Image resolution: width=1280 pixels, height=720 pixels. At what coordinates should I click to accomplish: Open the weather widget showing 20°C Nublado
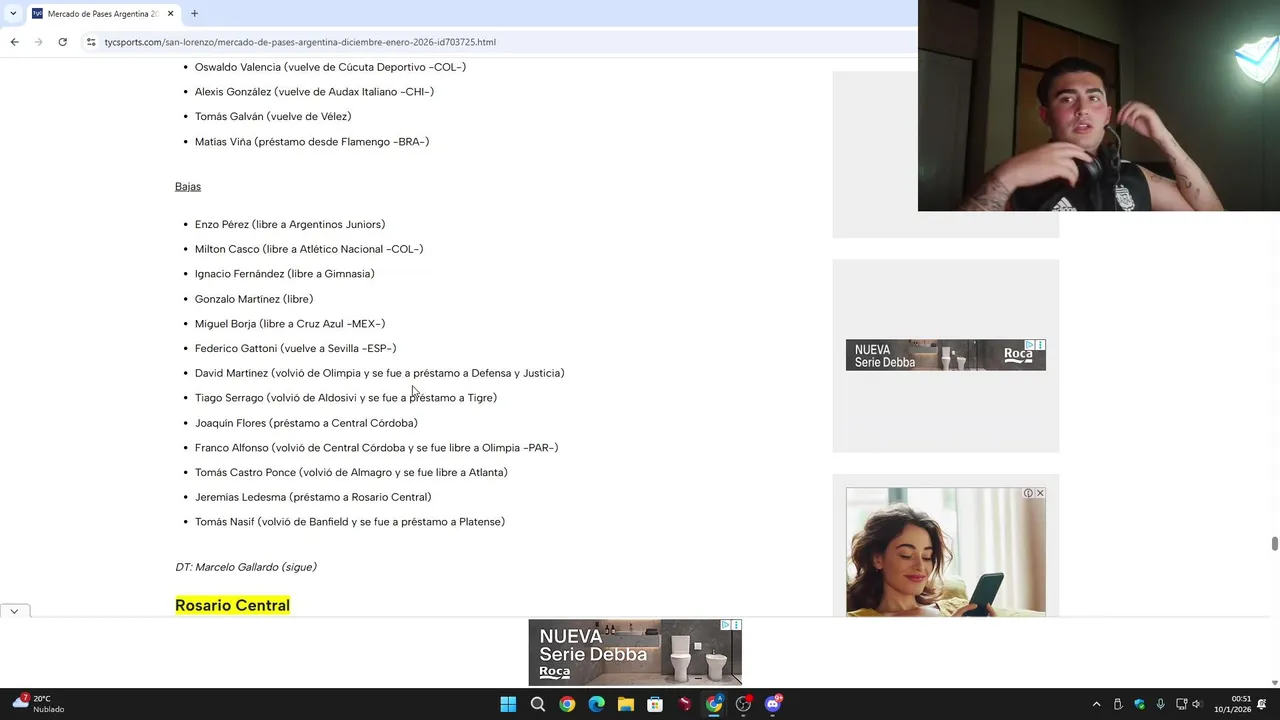38,704
